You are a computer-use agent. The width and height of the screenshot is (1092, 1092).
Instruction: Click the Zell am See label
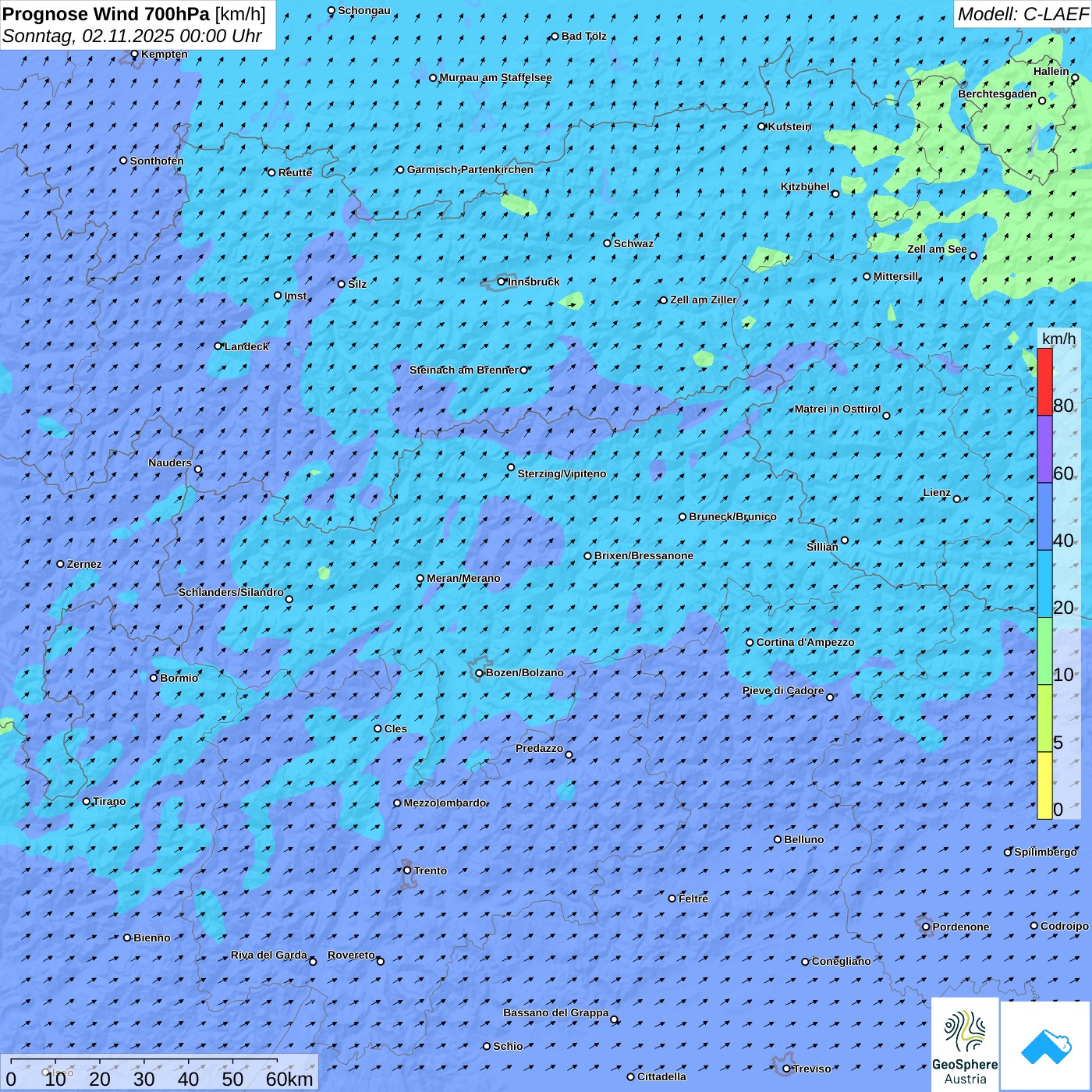(x=937, y=249)
